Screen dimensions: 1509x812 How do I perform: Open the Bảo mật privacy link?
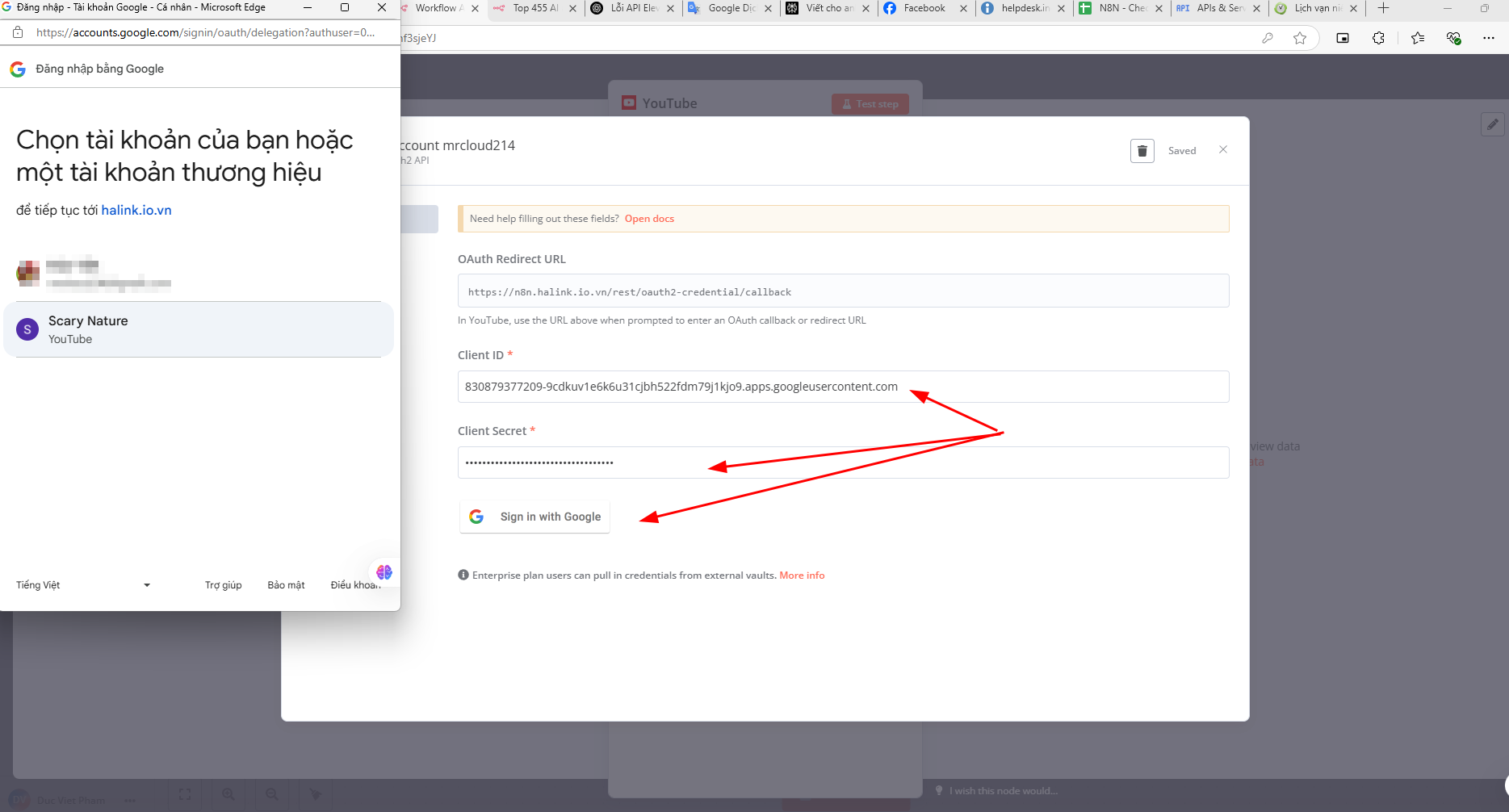pos(286,585)
